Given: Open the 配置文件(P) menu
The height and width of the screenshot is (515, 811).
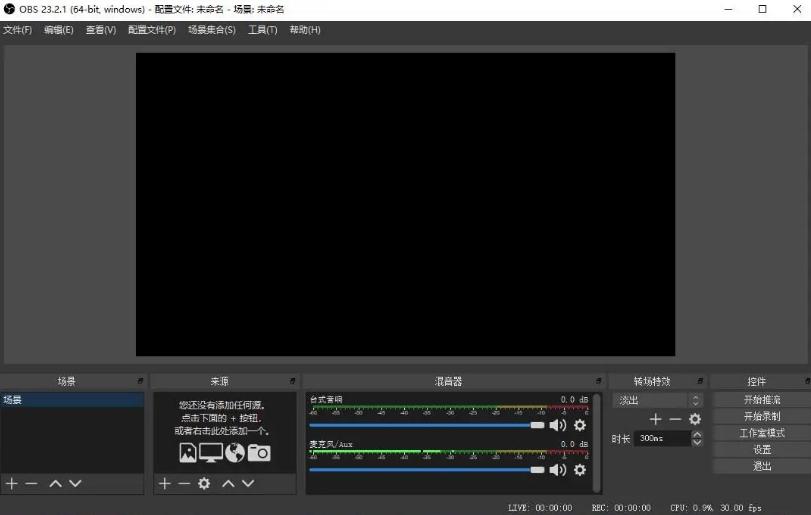Looking at the screenshot, I should 152,30.
